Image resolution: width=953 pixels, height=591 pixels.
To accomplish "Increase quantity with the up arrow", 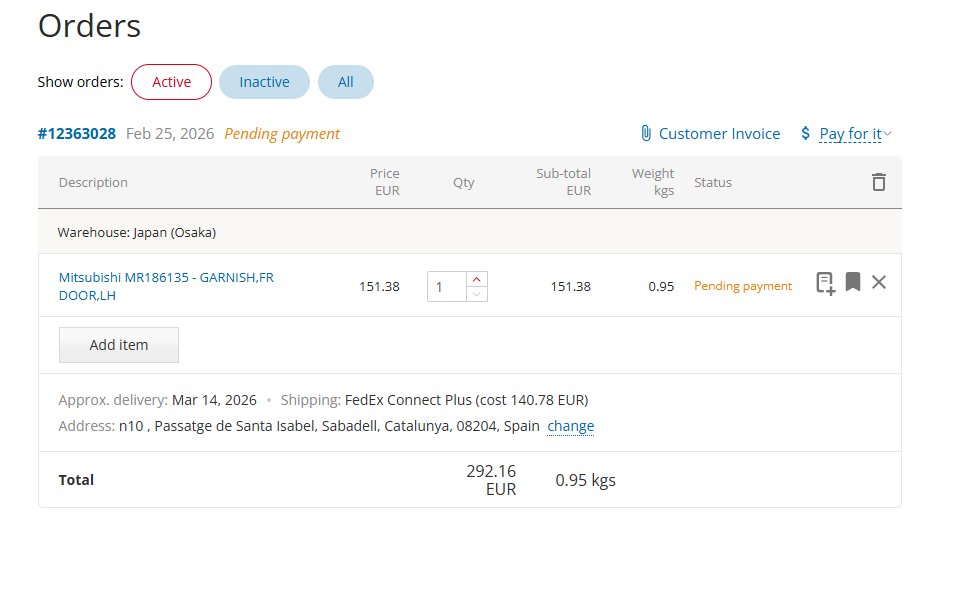I will [x=477, y=279].
